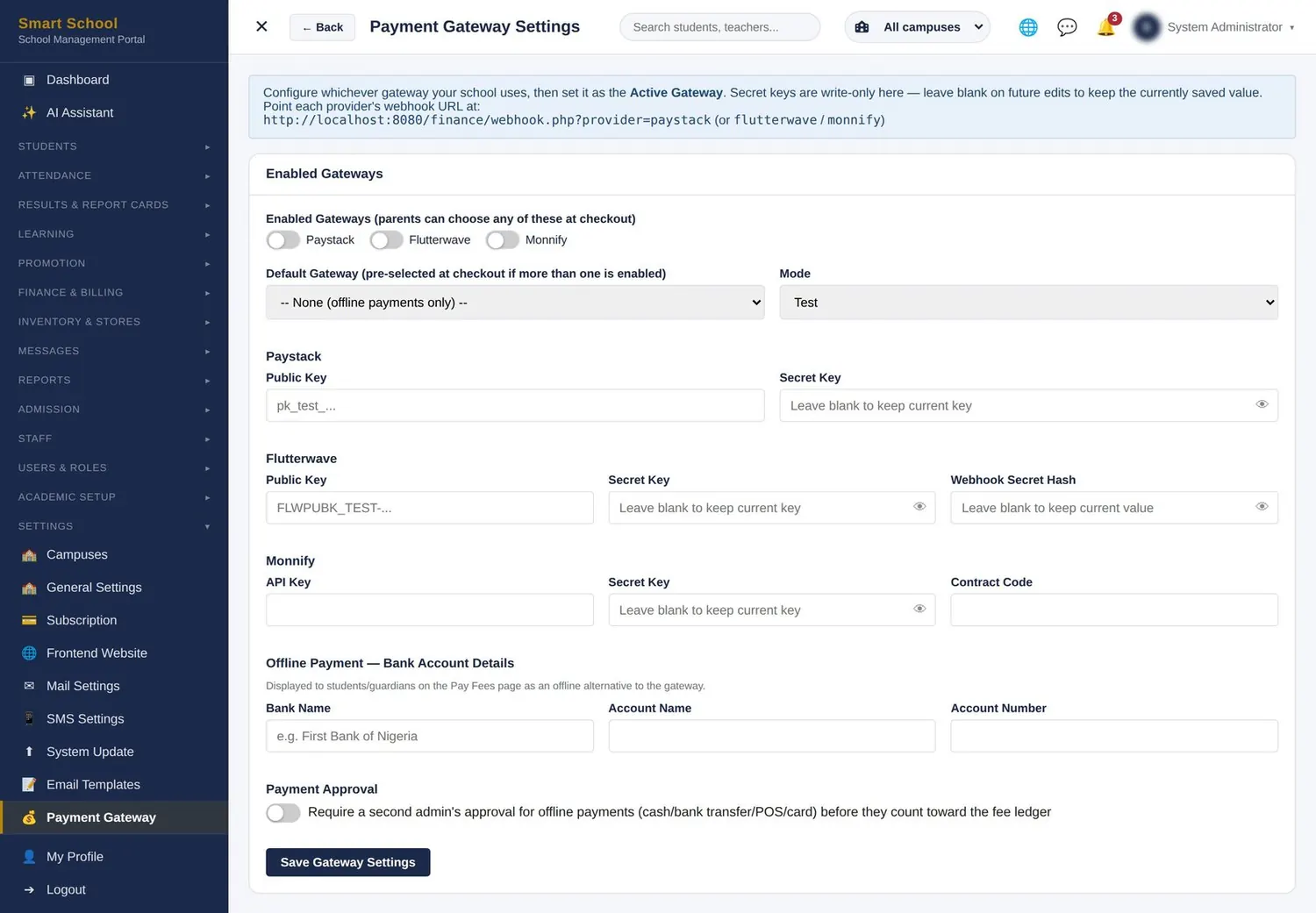Click the Save Gateway Settings button

347,862
